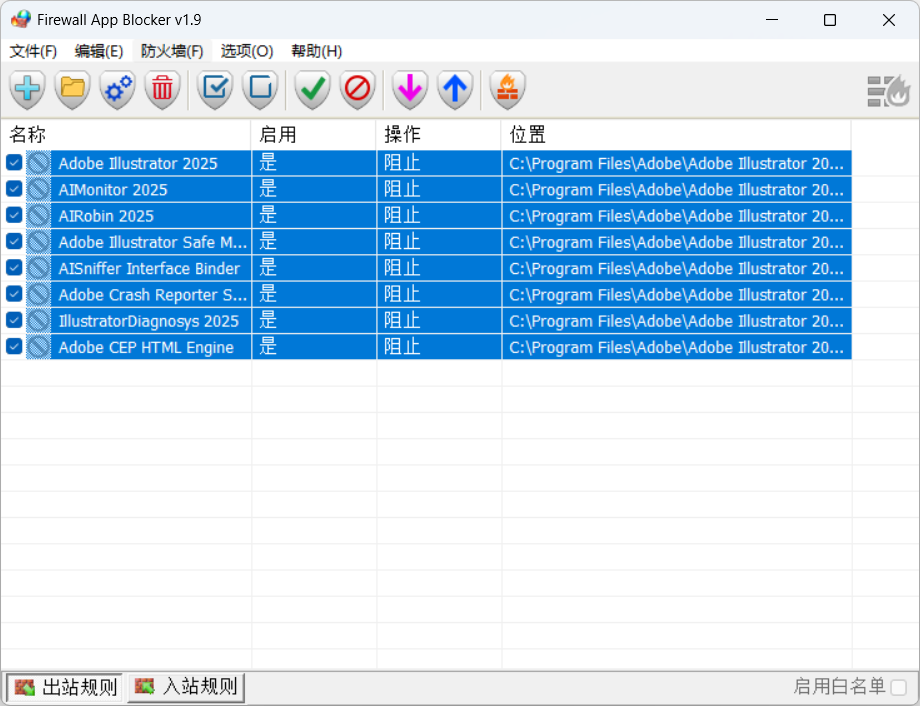Open the 防火墙(F) menu

click(x=172, y=52)
